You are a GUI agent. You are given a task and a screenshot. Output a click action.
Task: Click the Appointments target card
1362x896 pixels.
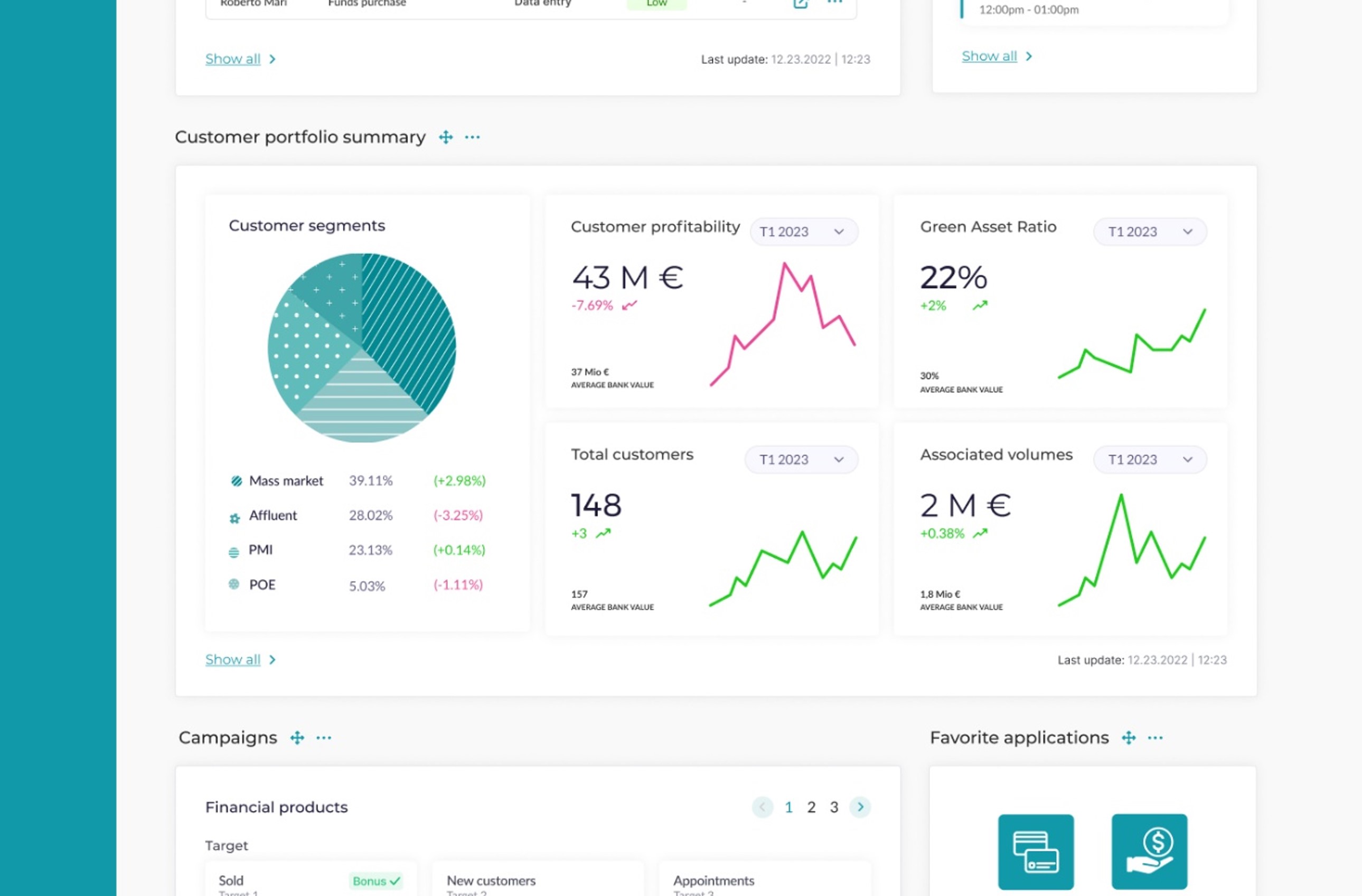tap(765, 878)
